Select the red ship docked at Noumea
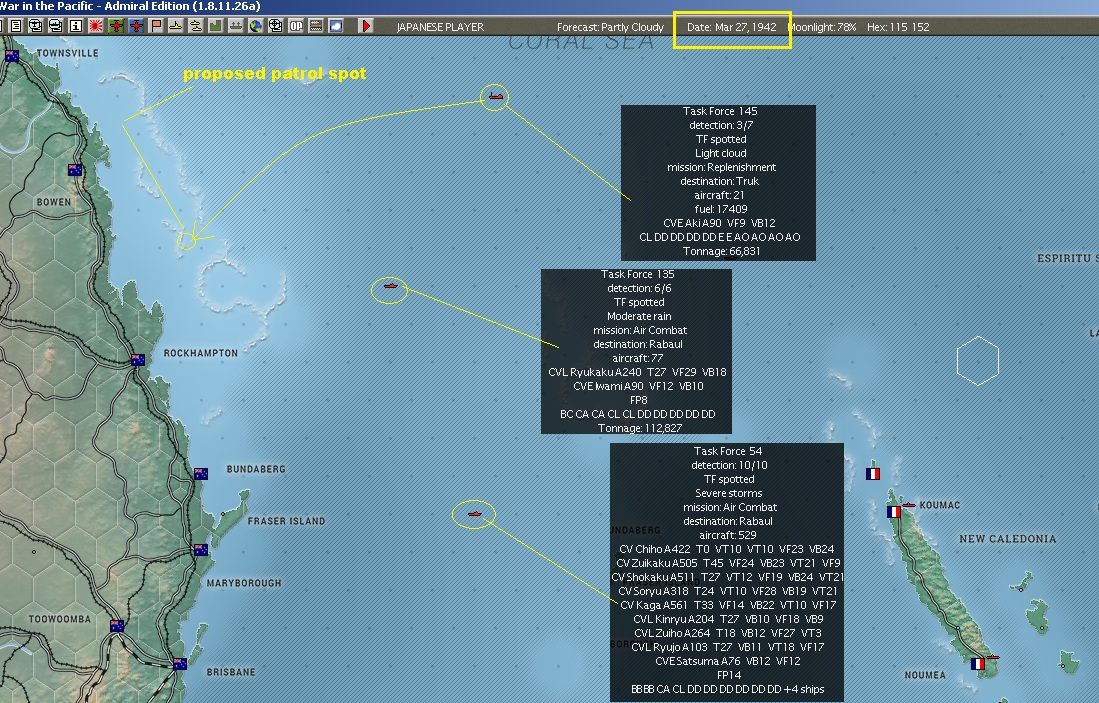 992,657
